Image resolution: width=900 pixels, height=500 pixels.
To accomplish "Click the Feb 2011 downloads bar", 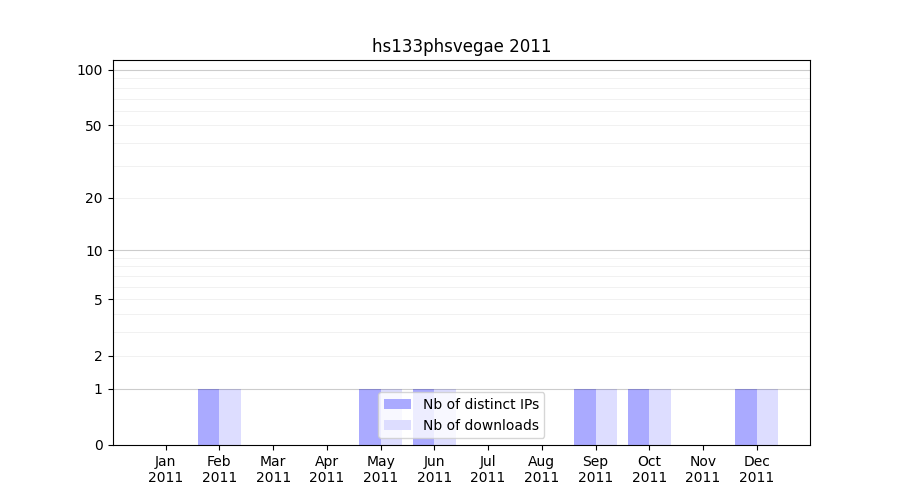I will [230, 417].
